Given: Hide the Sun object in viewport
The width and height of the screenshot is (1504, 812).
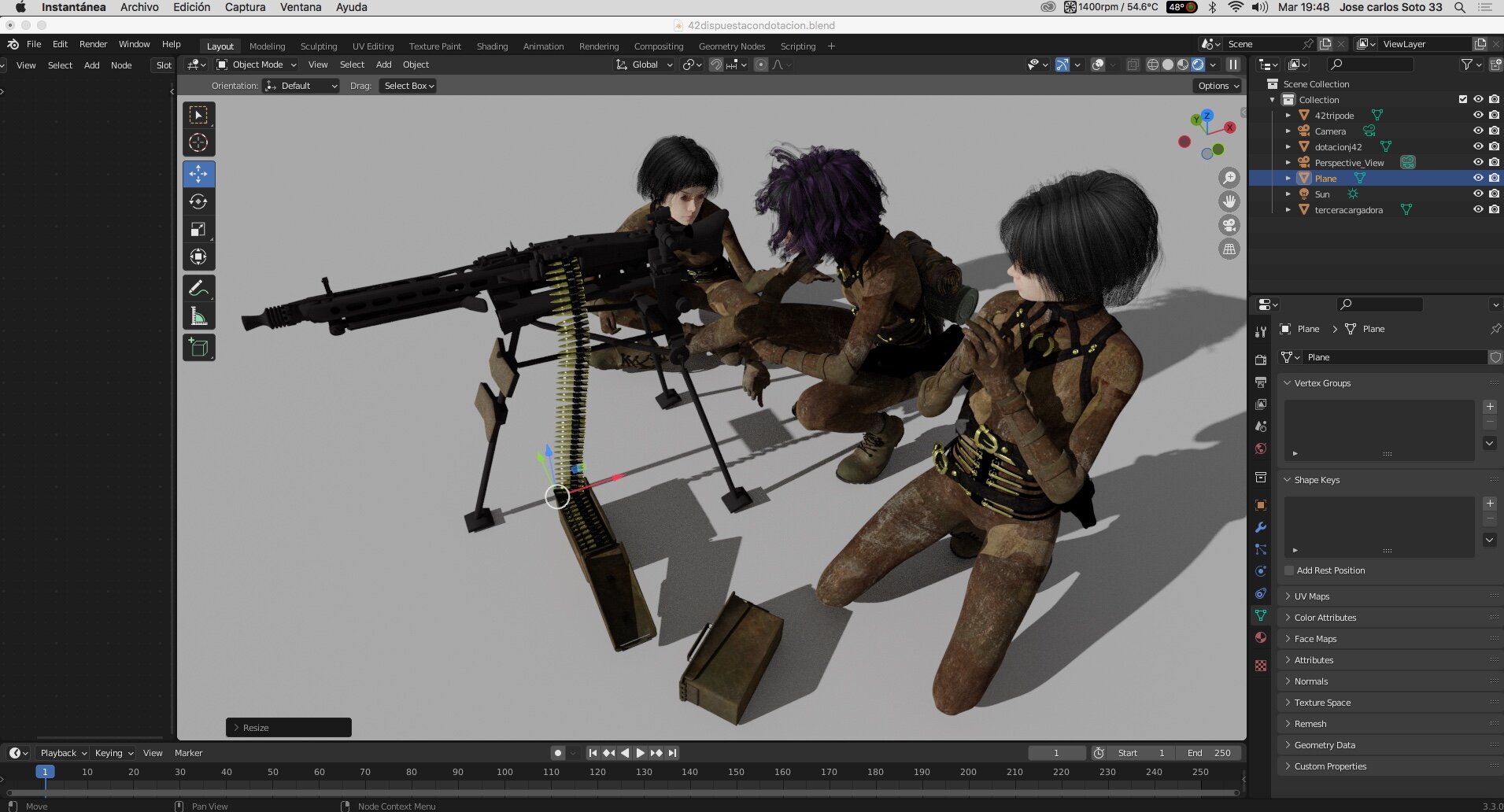Looking at the screenshot, I should pos(1478,194).
